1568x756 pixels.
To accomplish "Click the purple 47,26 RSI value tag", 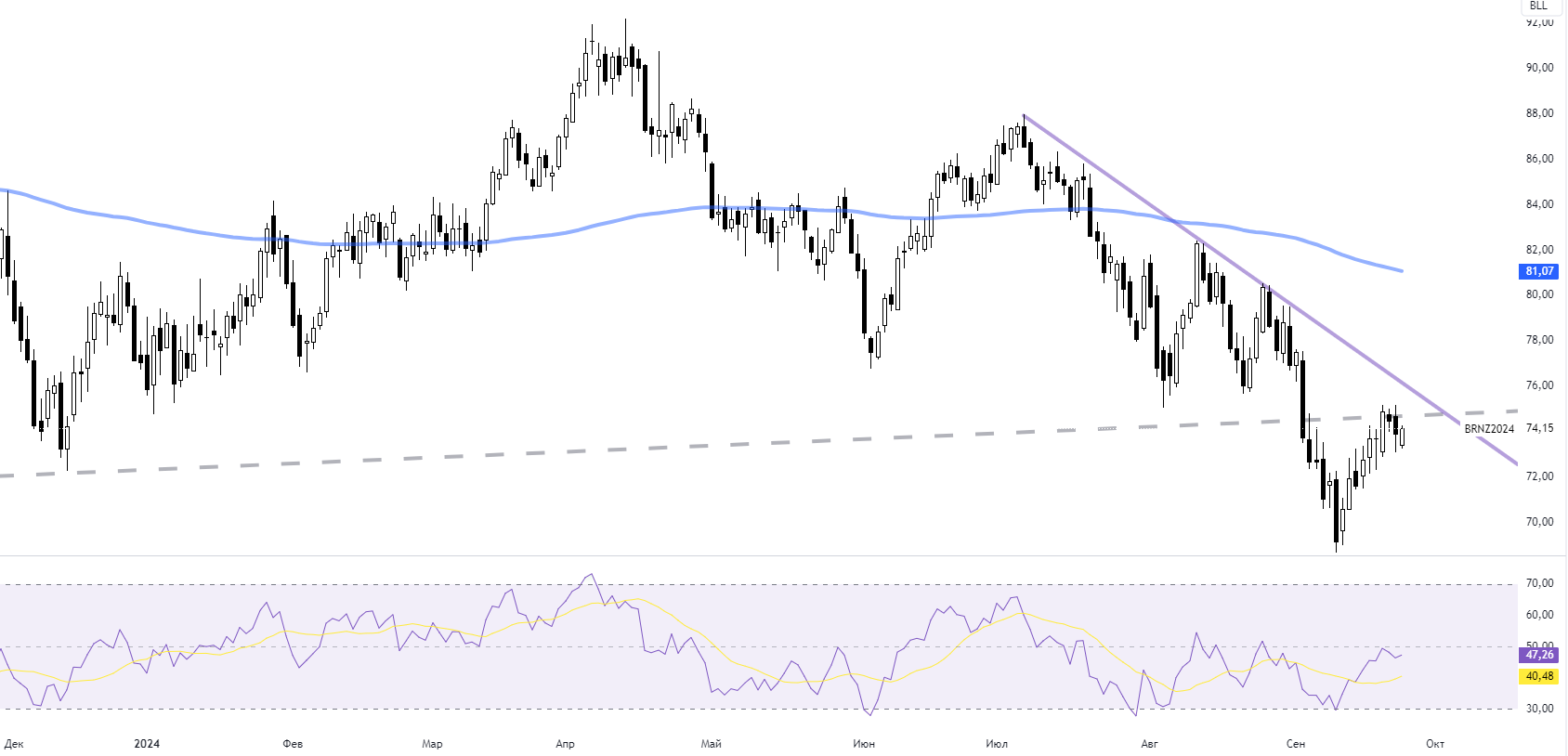I will pyautogui.click(x=1539, y=655).
